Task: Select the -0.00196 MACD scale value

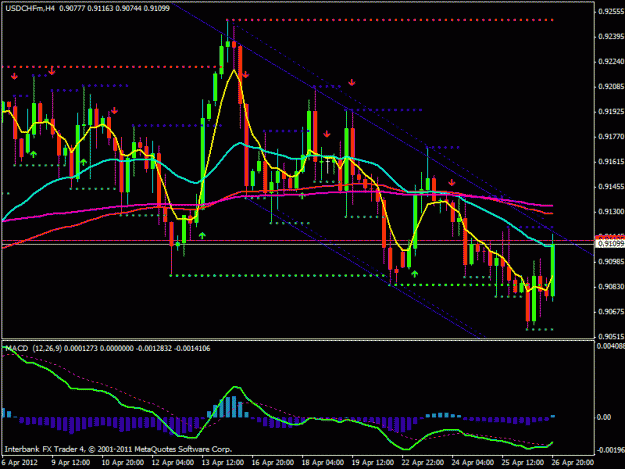Action: click(x=610, y=450)
